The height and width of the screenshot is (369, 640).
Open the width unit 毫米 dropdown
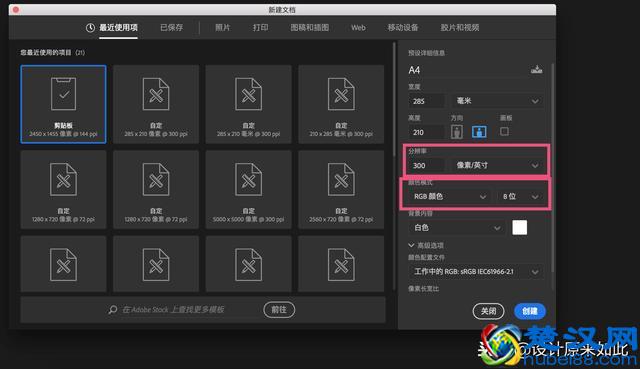498,101
